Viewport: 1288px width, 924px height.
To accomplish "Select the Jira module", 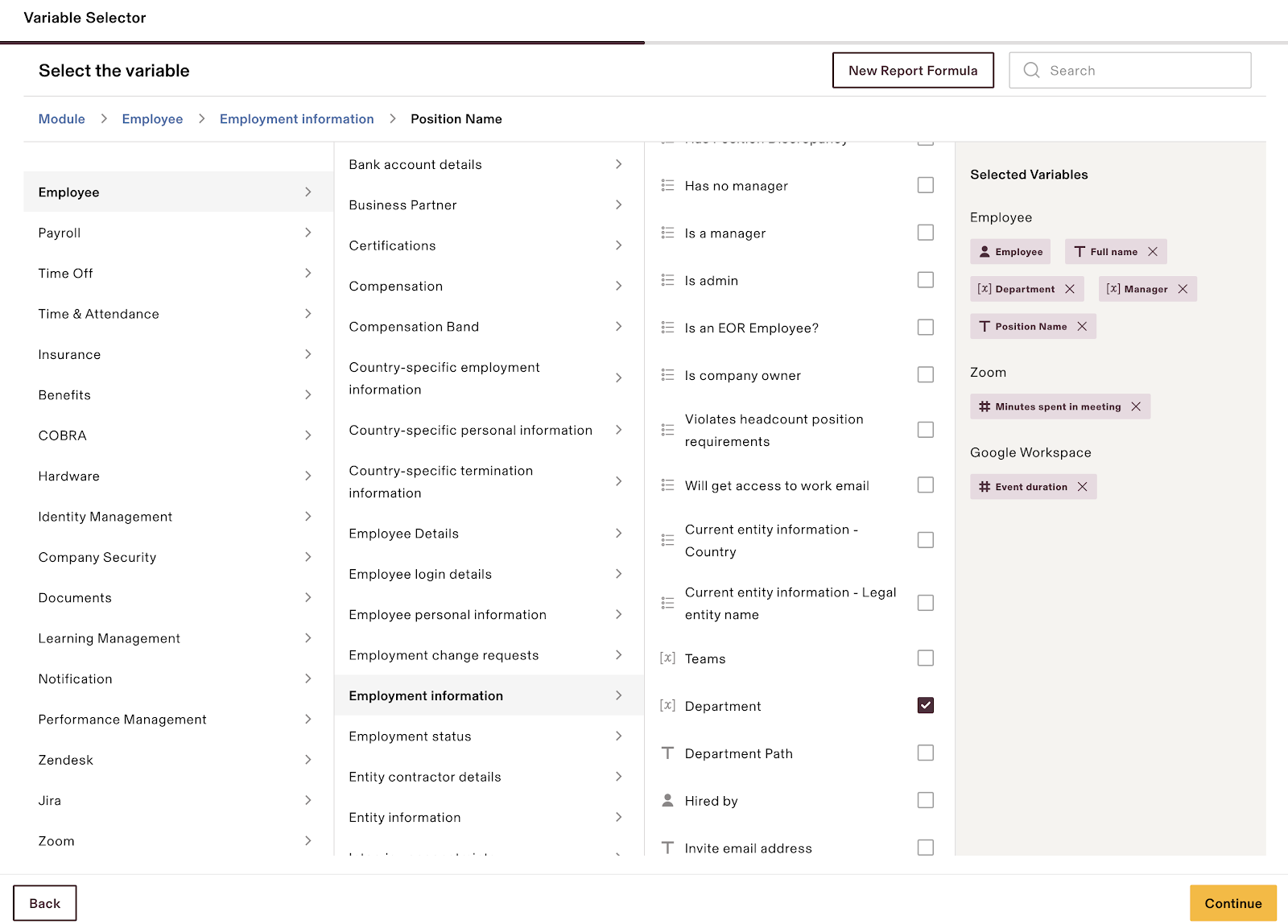I will [x=179, y=800].
